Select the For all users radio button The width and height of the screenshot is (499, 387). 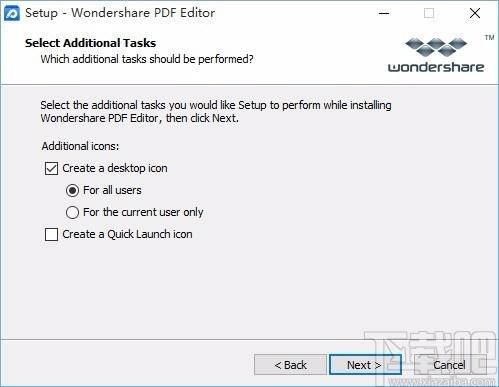tap(72, 191)
